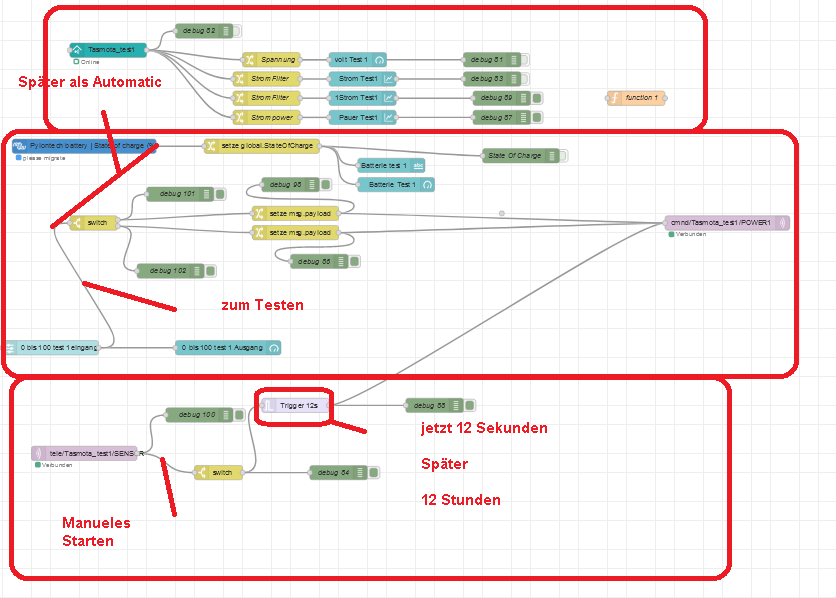Select the lower setze msg.payload node
The image size is (836, 598).
pyautogui.click(x=295, y=233)
